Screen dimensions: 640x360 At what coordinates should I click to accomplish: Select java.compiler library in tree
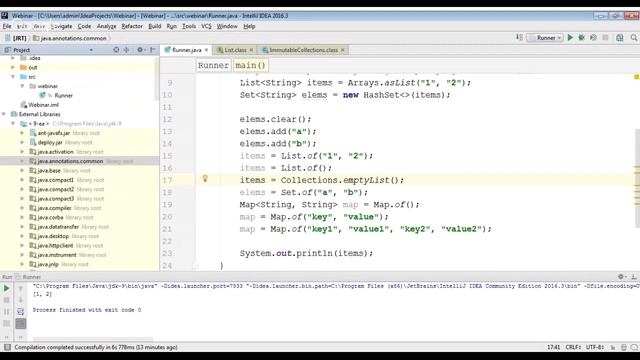tap(54, 208)
